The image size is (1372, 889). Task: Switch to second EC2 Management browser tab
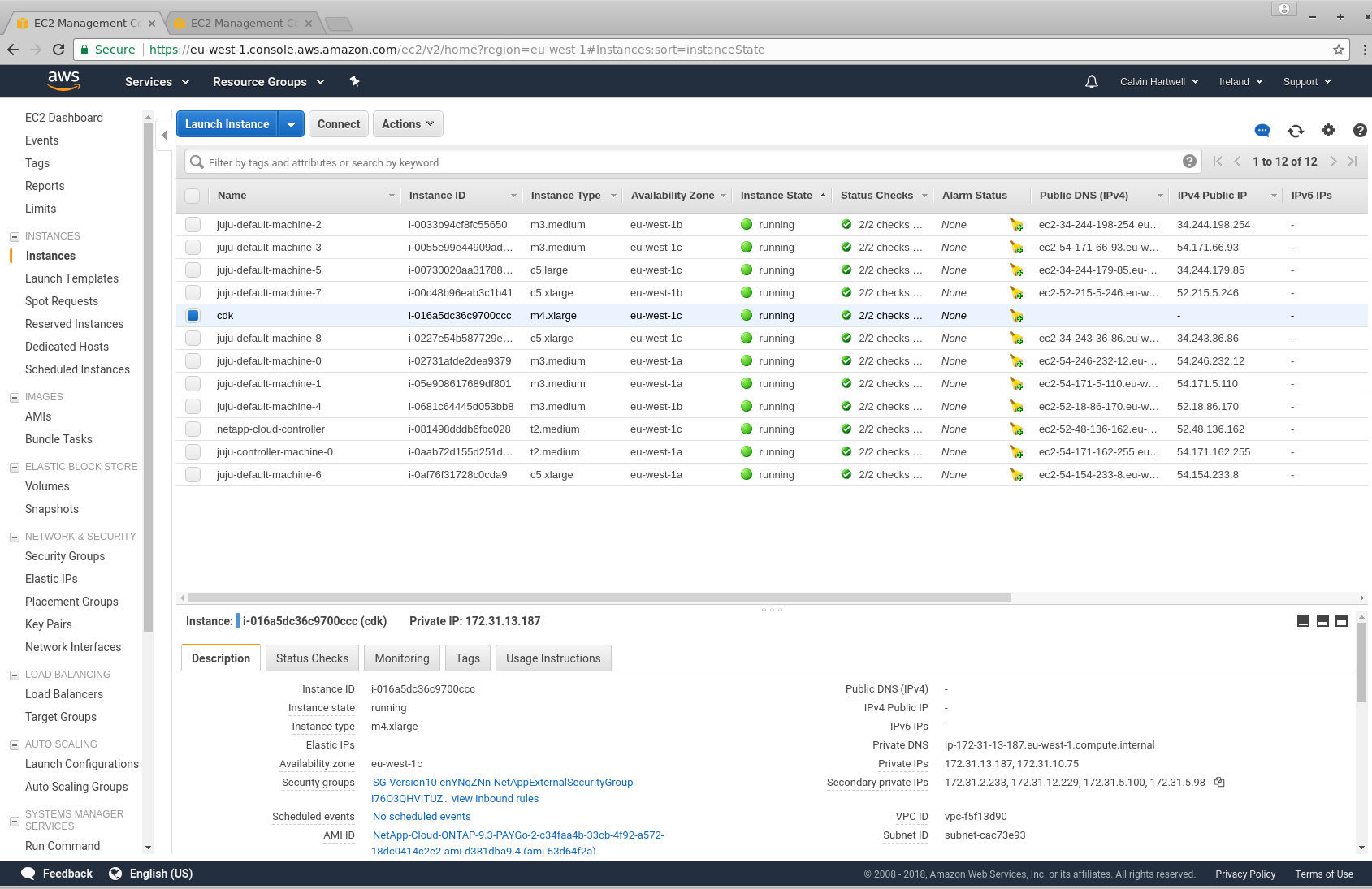242,23
